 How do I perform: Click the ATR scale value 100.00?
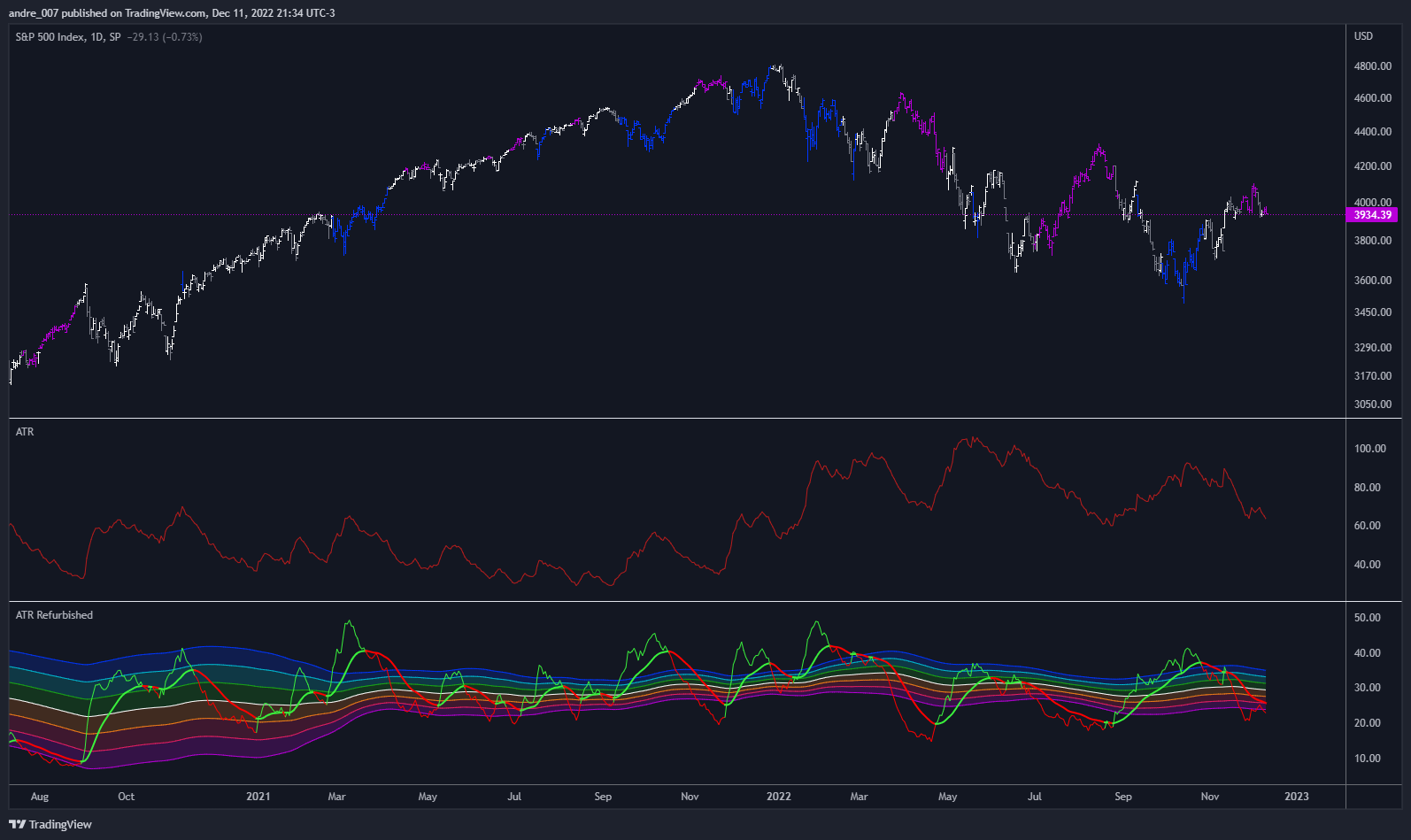1370,449
